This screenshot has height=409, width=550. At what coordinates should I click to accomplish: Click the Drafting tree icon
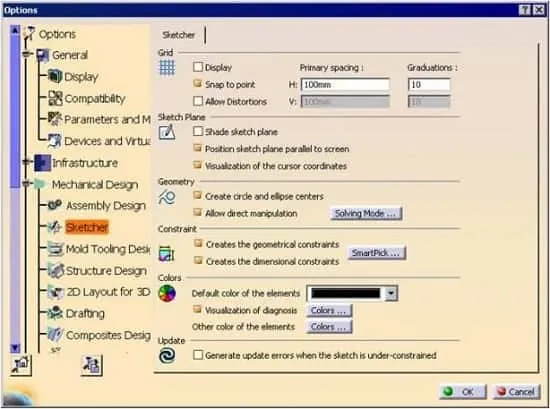coord(55,313)
